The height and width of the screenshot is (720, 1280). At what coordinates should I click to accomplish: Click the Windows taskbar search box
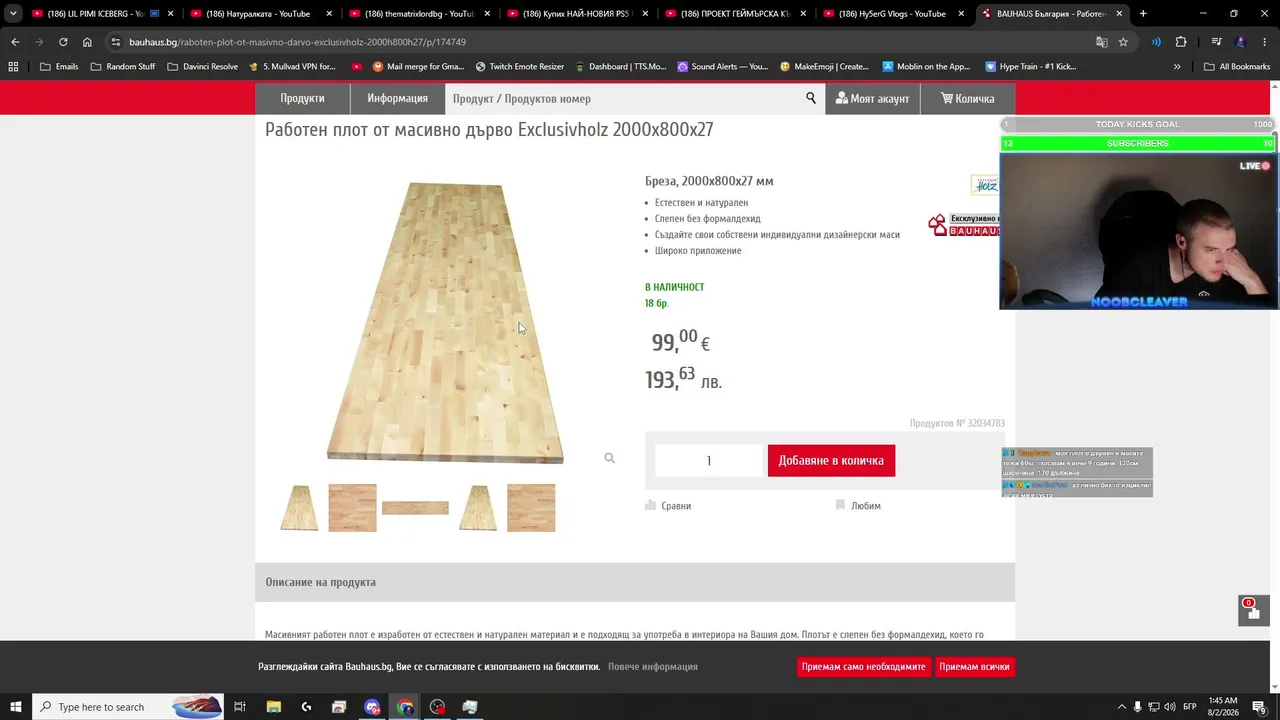point(127,707)
